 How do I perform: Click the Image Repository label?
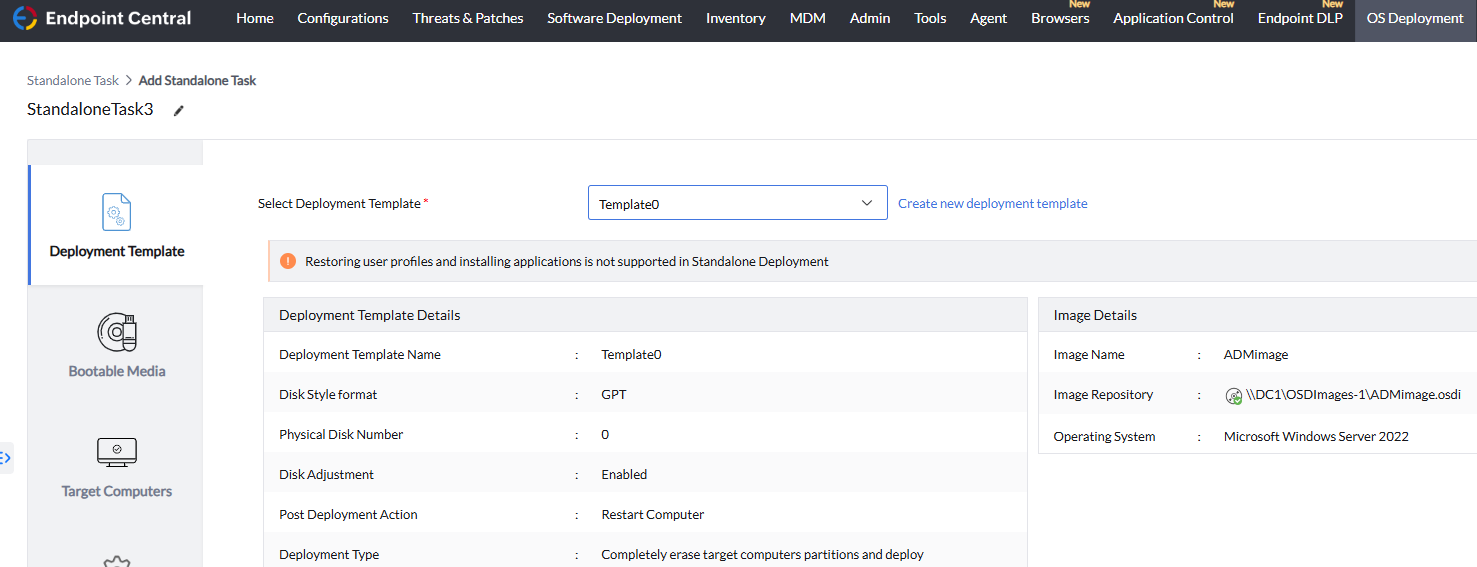point(1103,394)
